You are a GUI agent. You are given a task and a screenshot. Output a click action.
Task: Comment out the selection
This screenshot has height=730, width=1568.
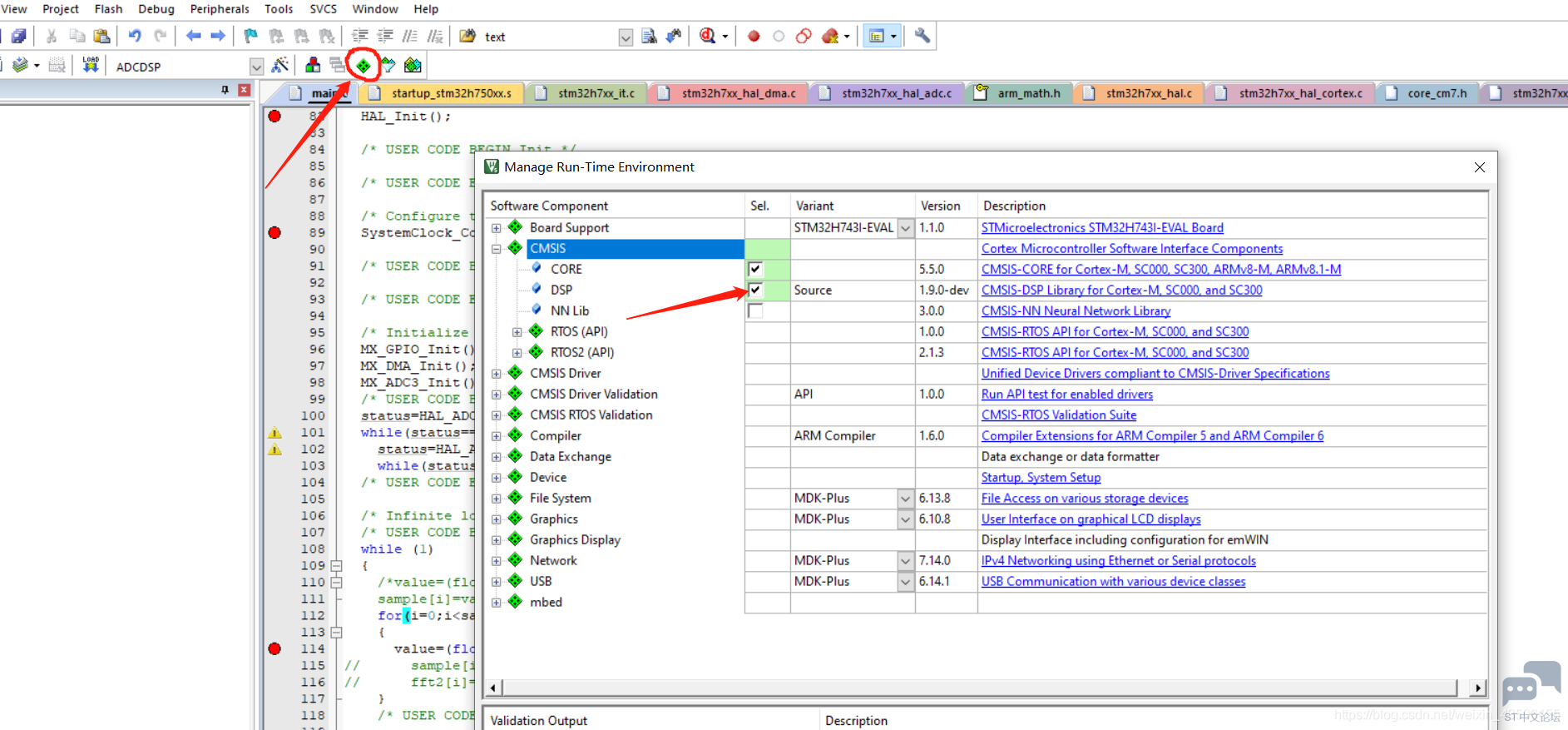410,36
